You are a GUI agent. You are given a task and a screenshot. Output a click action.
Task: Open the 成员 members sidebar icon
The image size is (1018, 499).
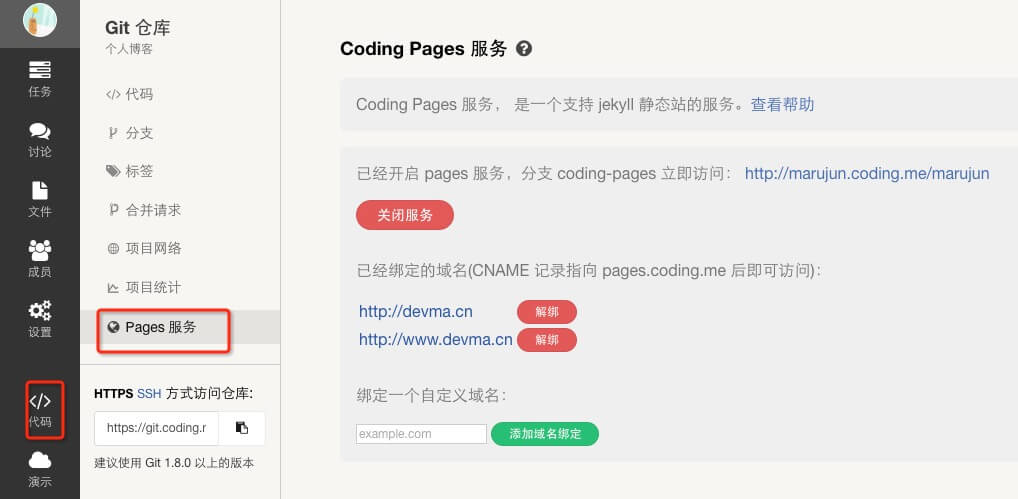pyautogui.click(x=40, y=259)
